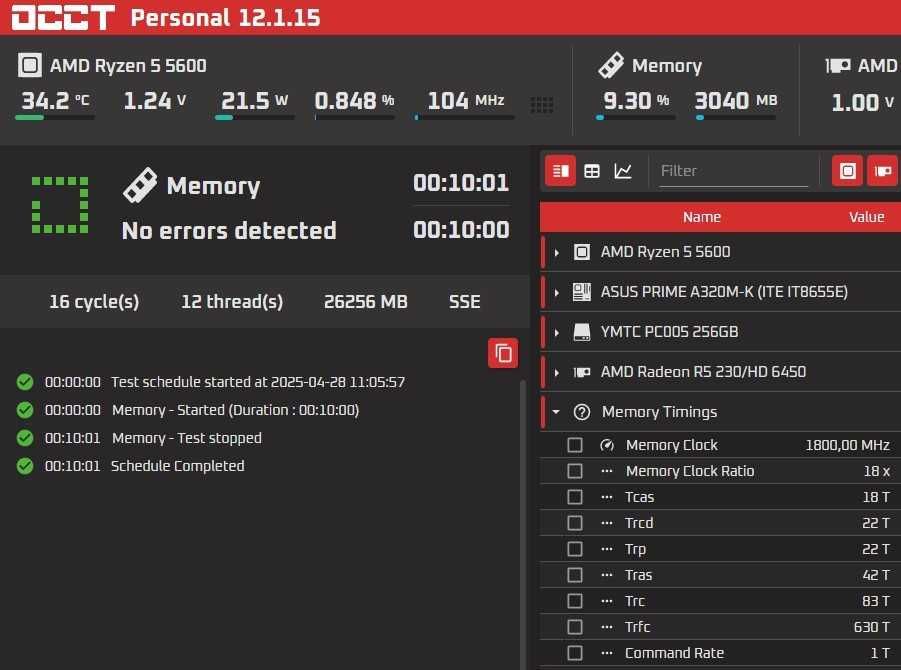Click the memory stick icon in top Memory summary

tap(611, 65)
